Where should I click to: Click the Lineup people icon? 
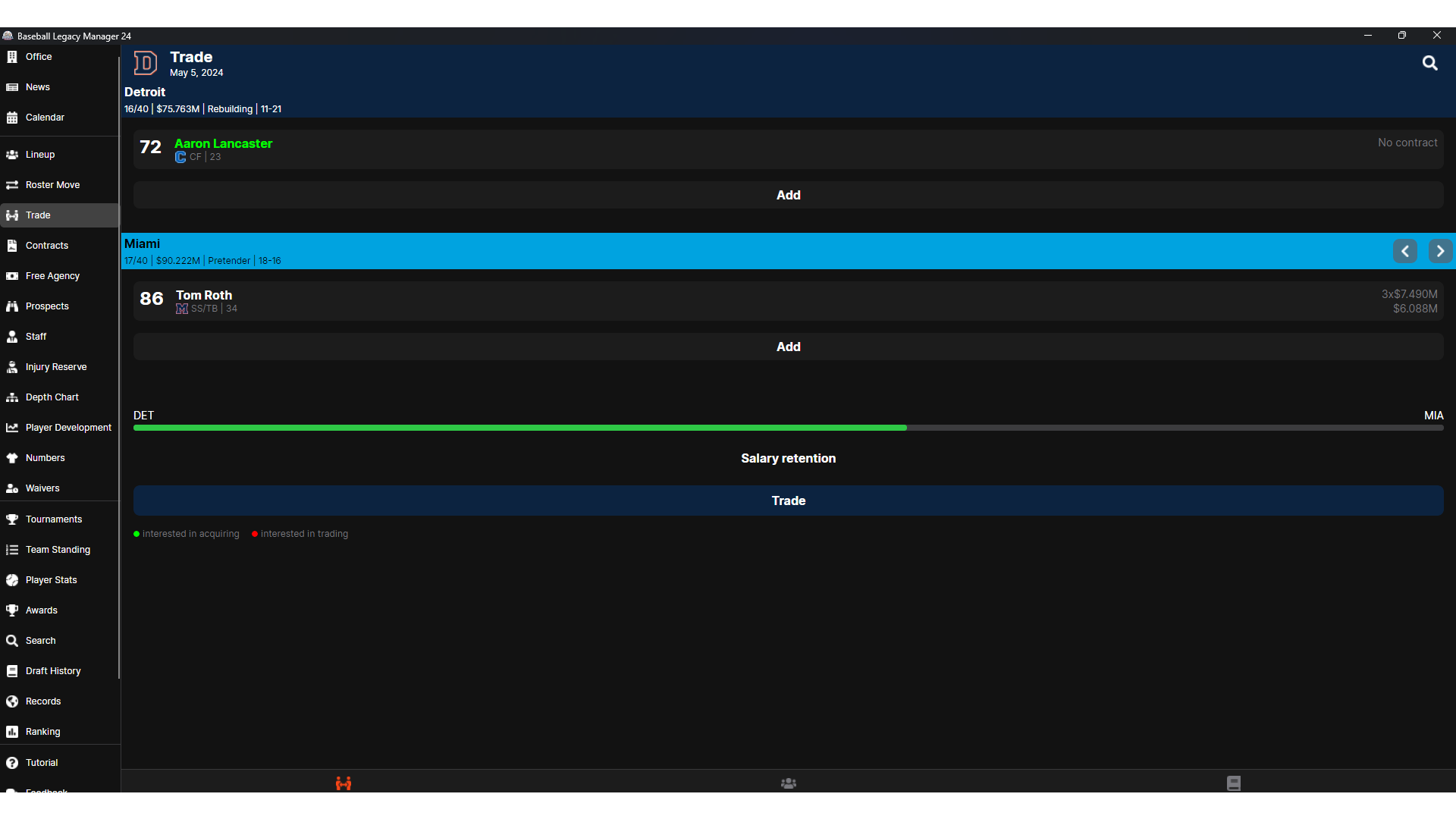[12, 155]
